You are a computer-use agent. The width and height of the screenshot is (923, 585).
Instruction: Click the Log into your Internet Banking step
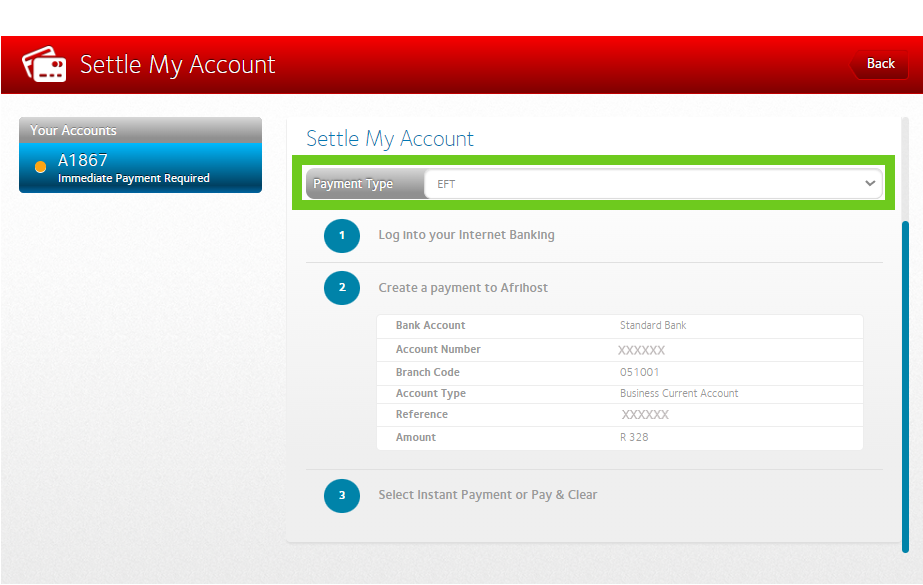[x=466, y=236]
